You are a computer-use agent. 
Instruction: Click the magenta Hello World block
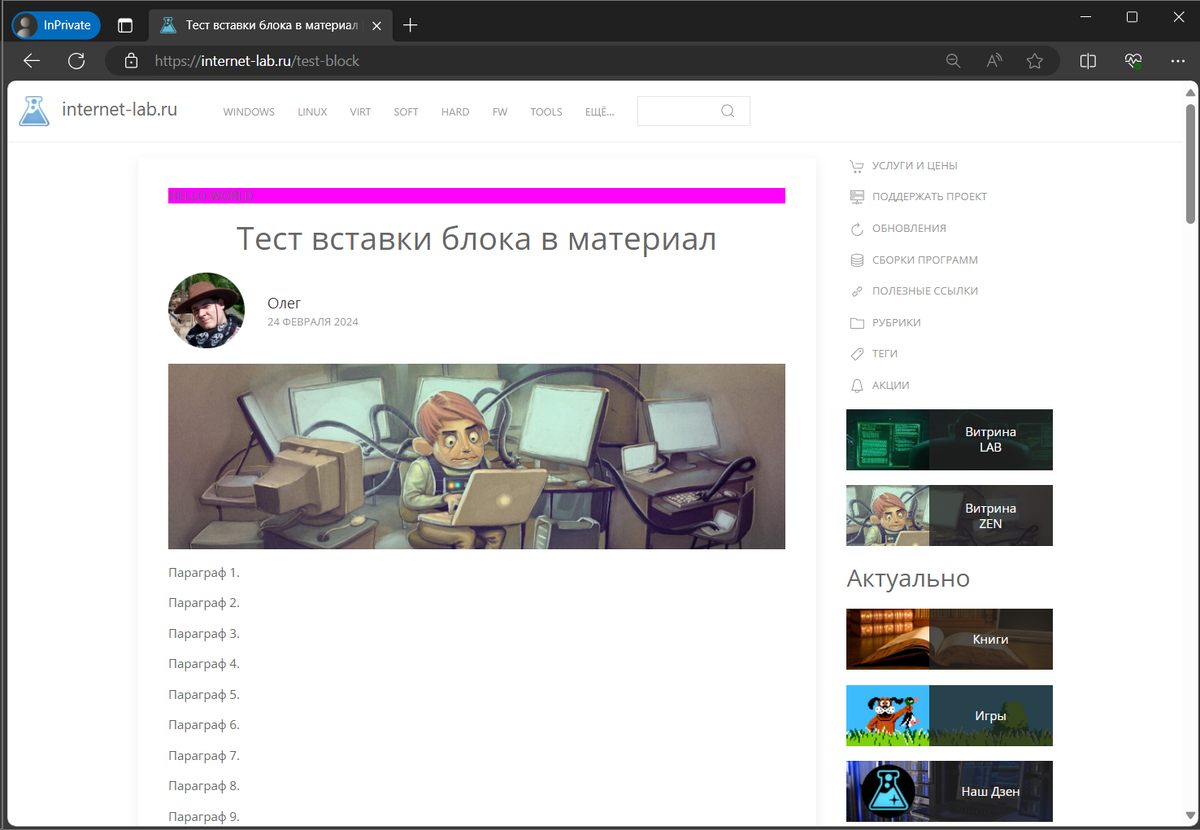click(476, 196)
